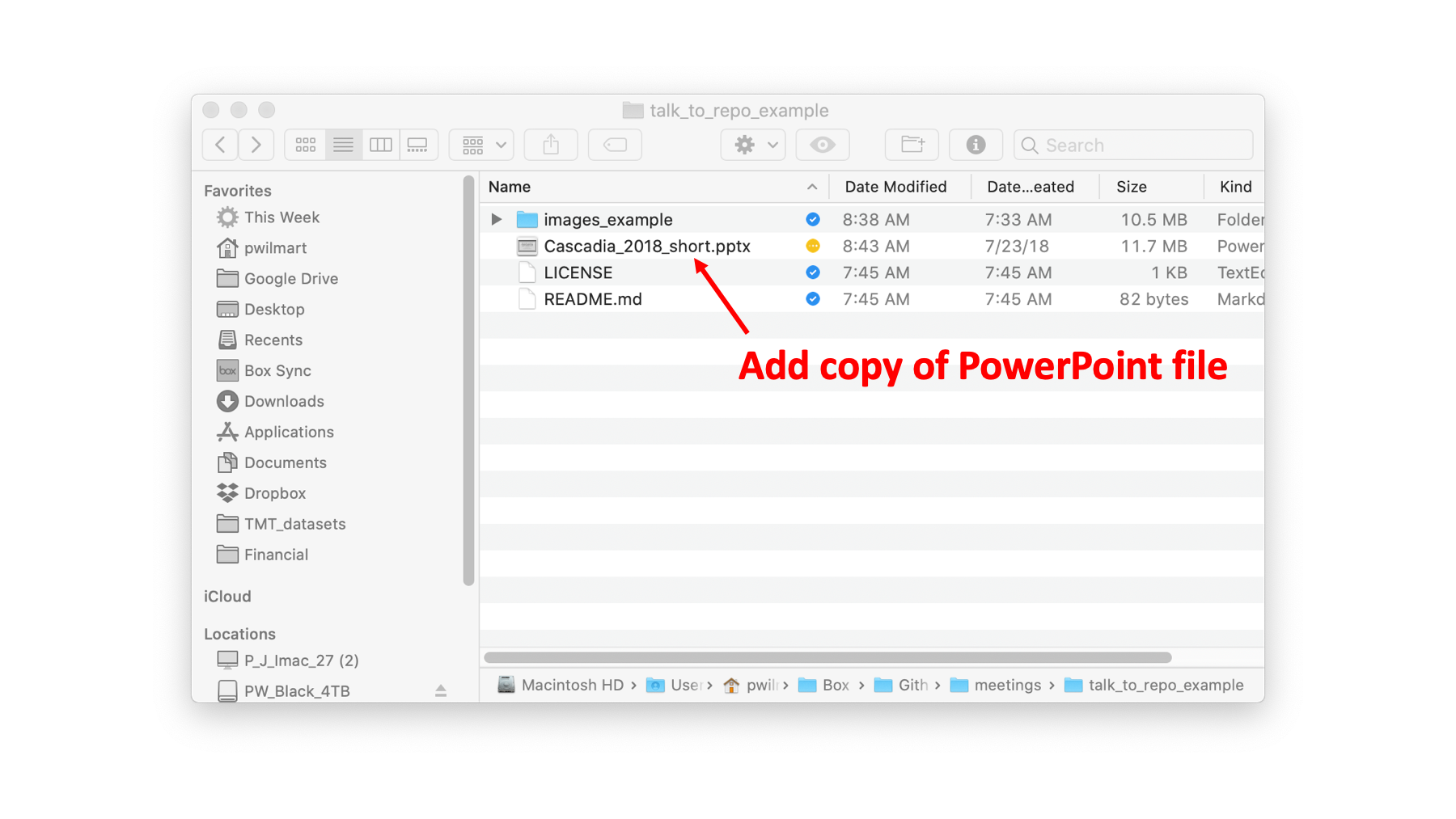Select PW_Black_4TB drive in sidebar

pos(283,691)
